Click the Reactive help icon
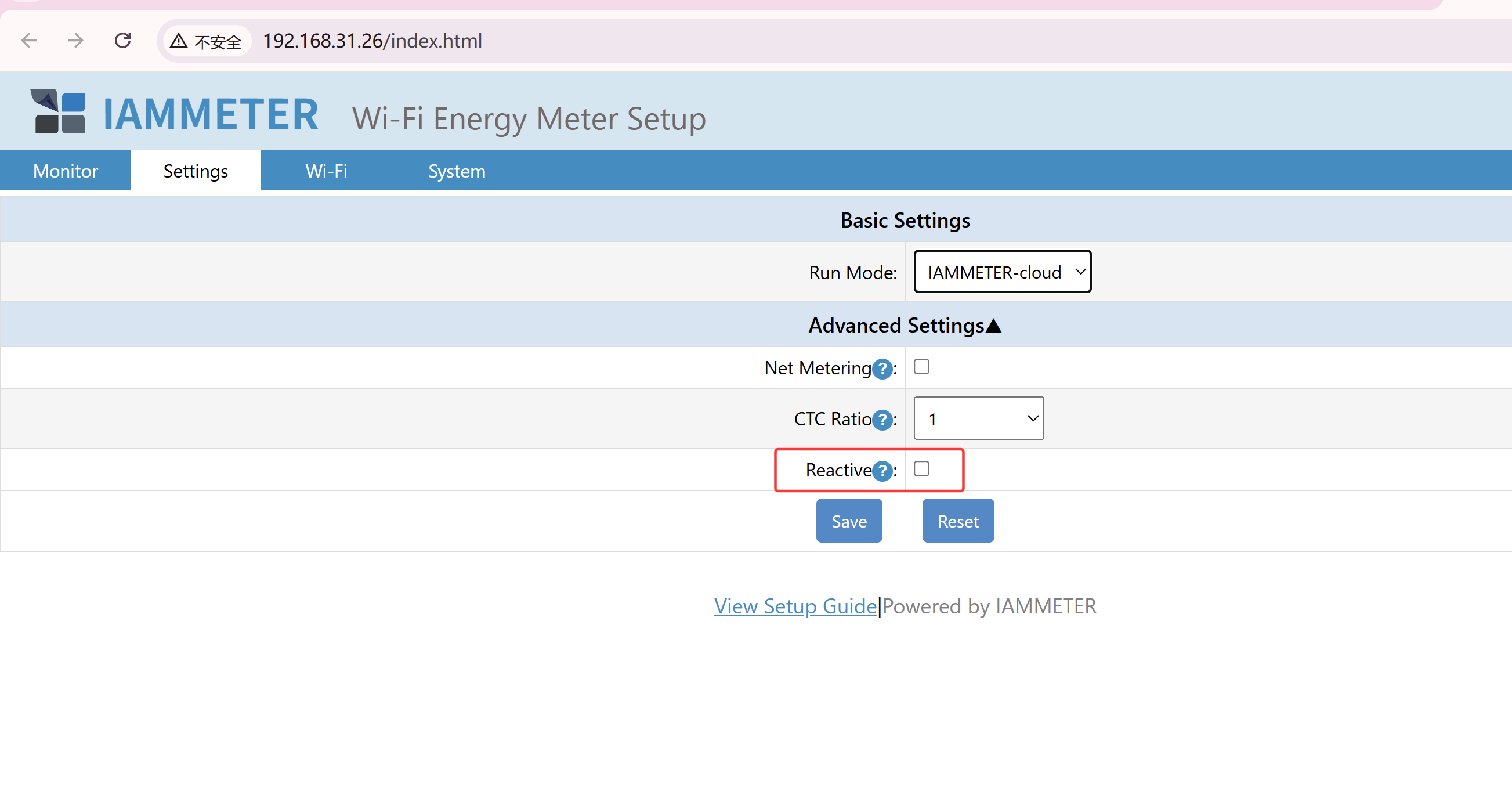Viewport: 1512px width, 798px height. [x=882, y=470]
